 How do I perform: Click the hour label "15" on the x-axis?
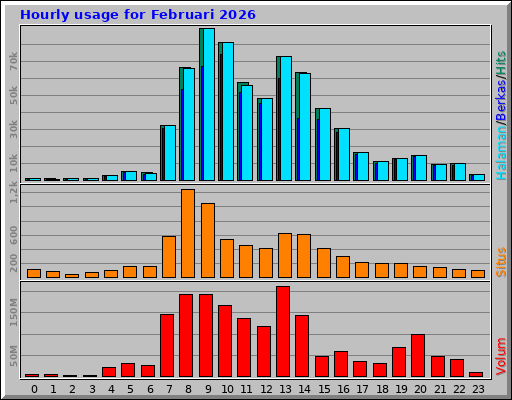324,389
